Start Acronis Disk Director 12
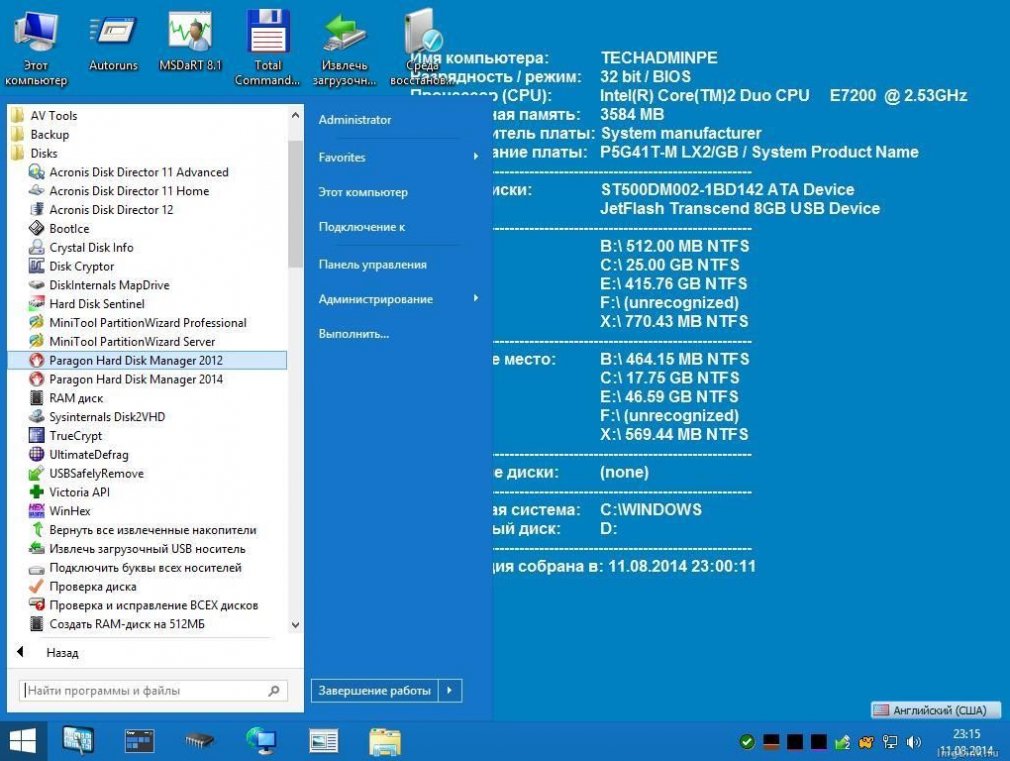Image resolution: width=1010 pixels, height=761 pixels. click(111, 209)
